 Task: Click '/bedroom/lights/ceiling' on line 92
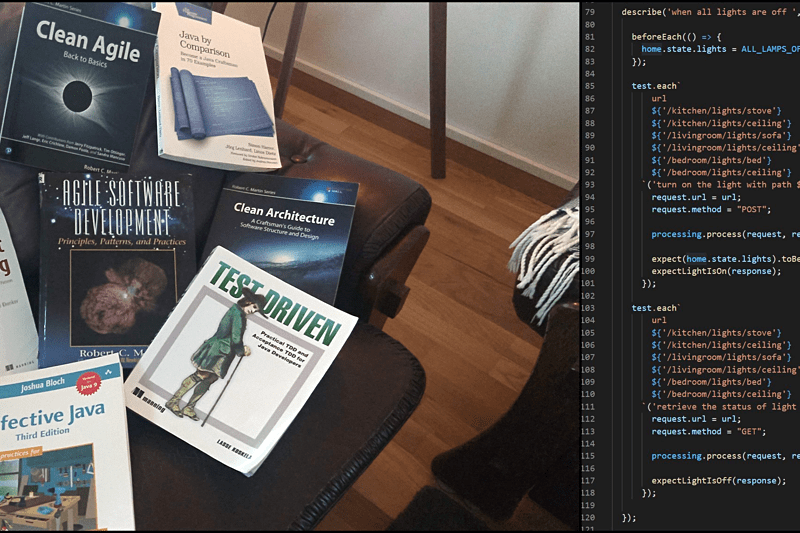click(x=721, y=172)
